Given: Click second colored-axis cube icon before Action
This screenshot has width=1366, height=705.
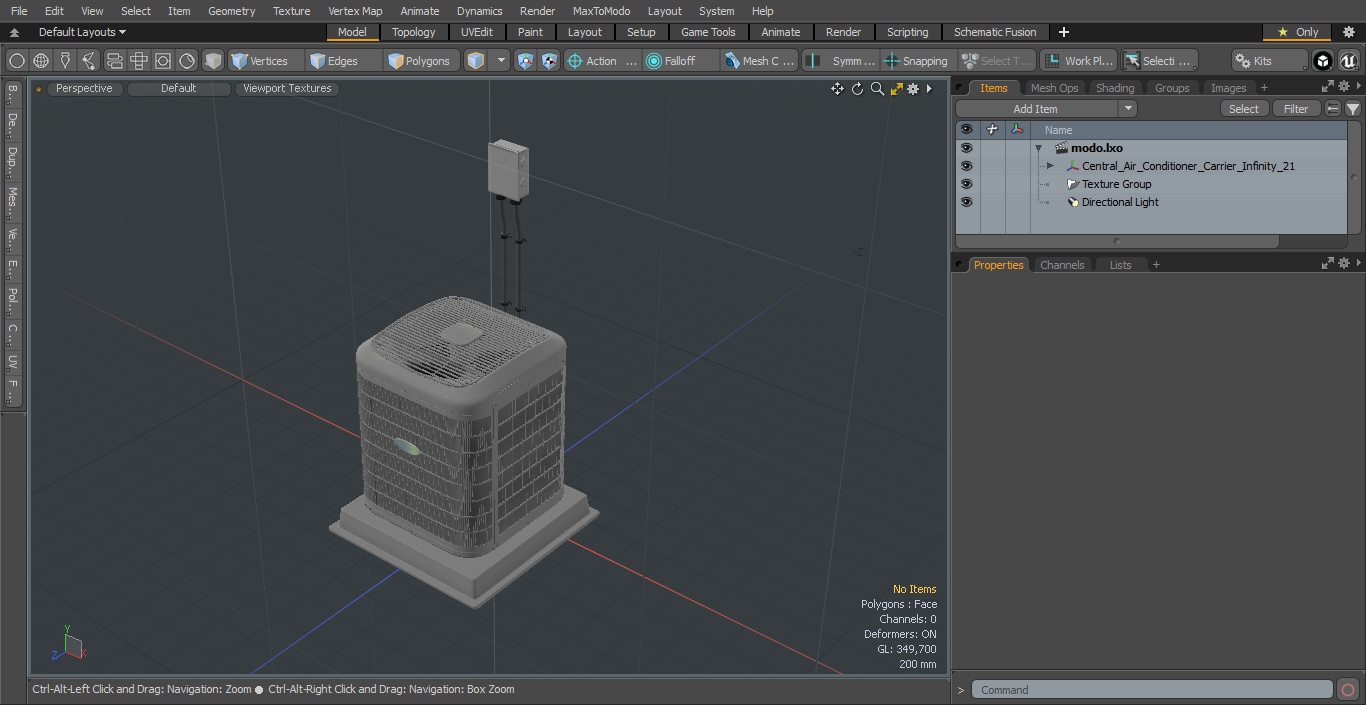Looking at the screenshot, I should pos(550,61).
